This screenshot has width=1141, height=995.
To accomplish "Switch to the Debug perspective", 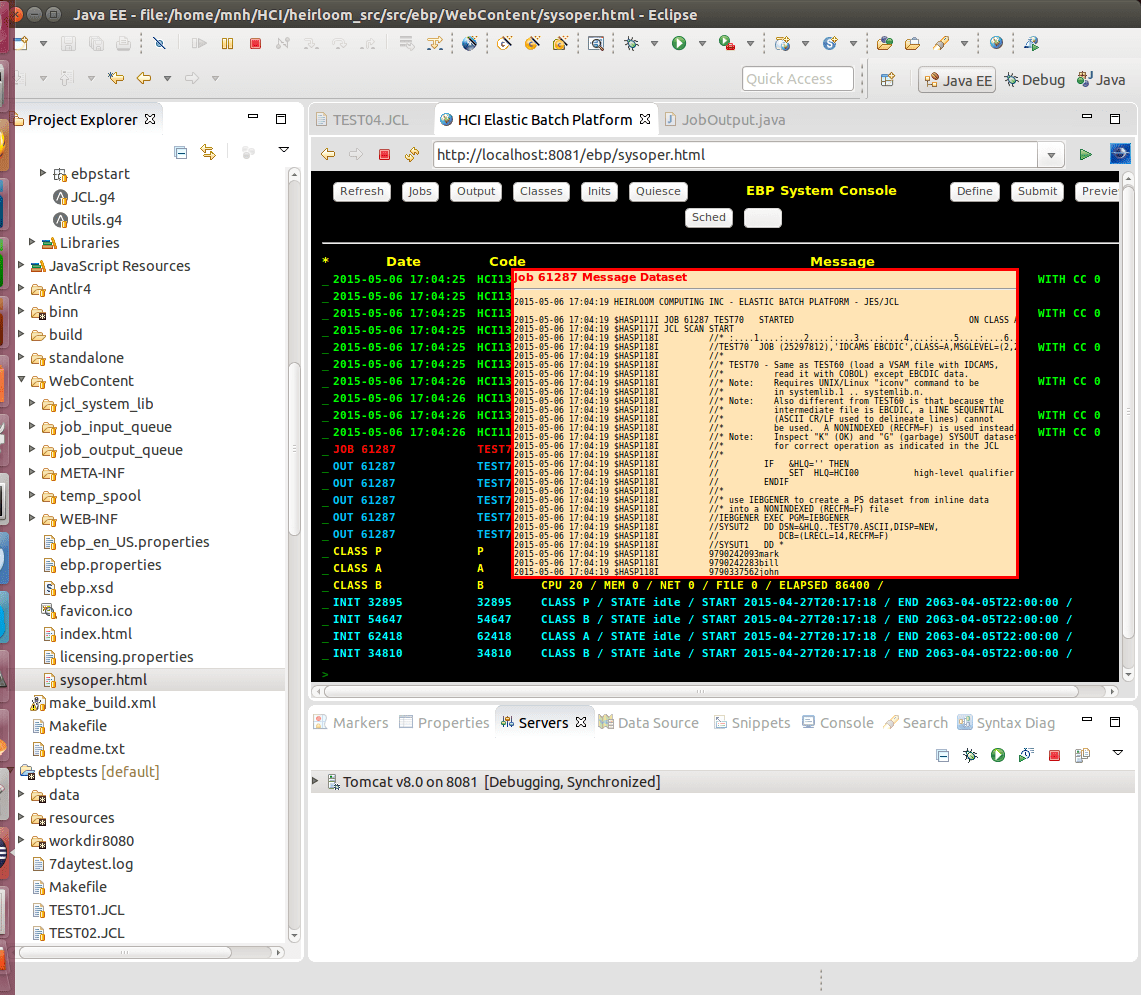I will coord(1036,78).
